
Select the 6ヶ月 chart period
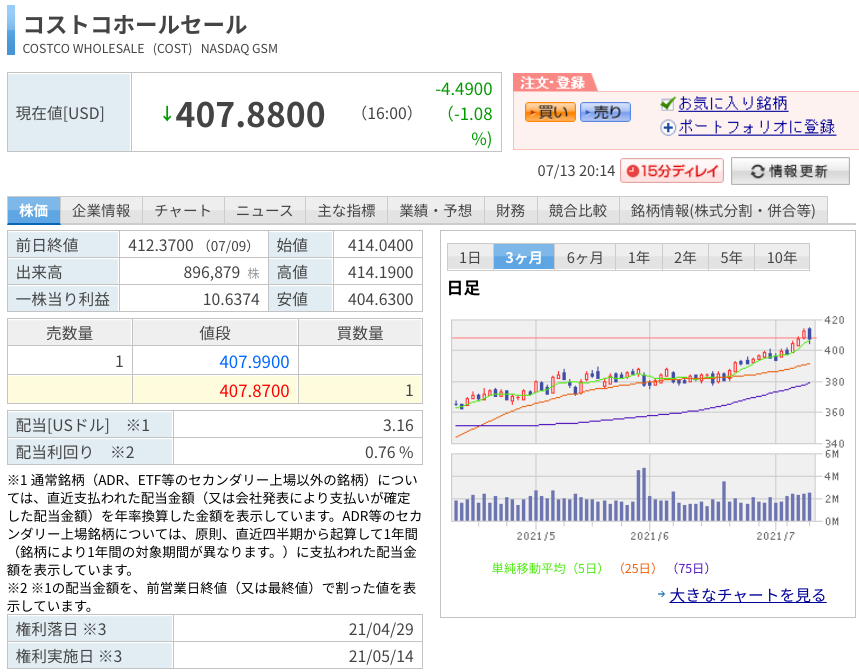(x=585, y=257)
